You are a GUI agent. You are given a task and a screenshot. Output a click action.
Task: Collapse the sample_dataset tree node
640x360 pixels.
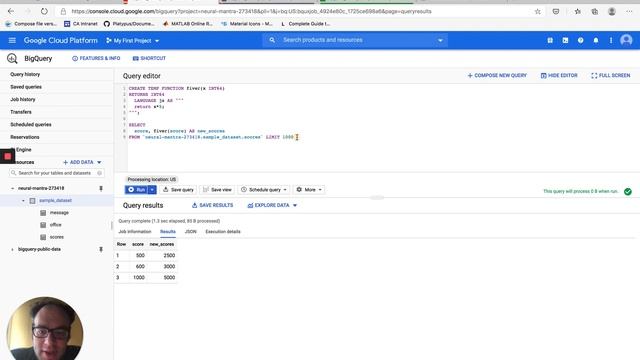pyautogui.click(x=23, y=200)
